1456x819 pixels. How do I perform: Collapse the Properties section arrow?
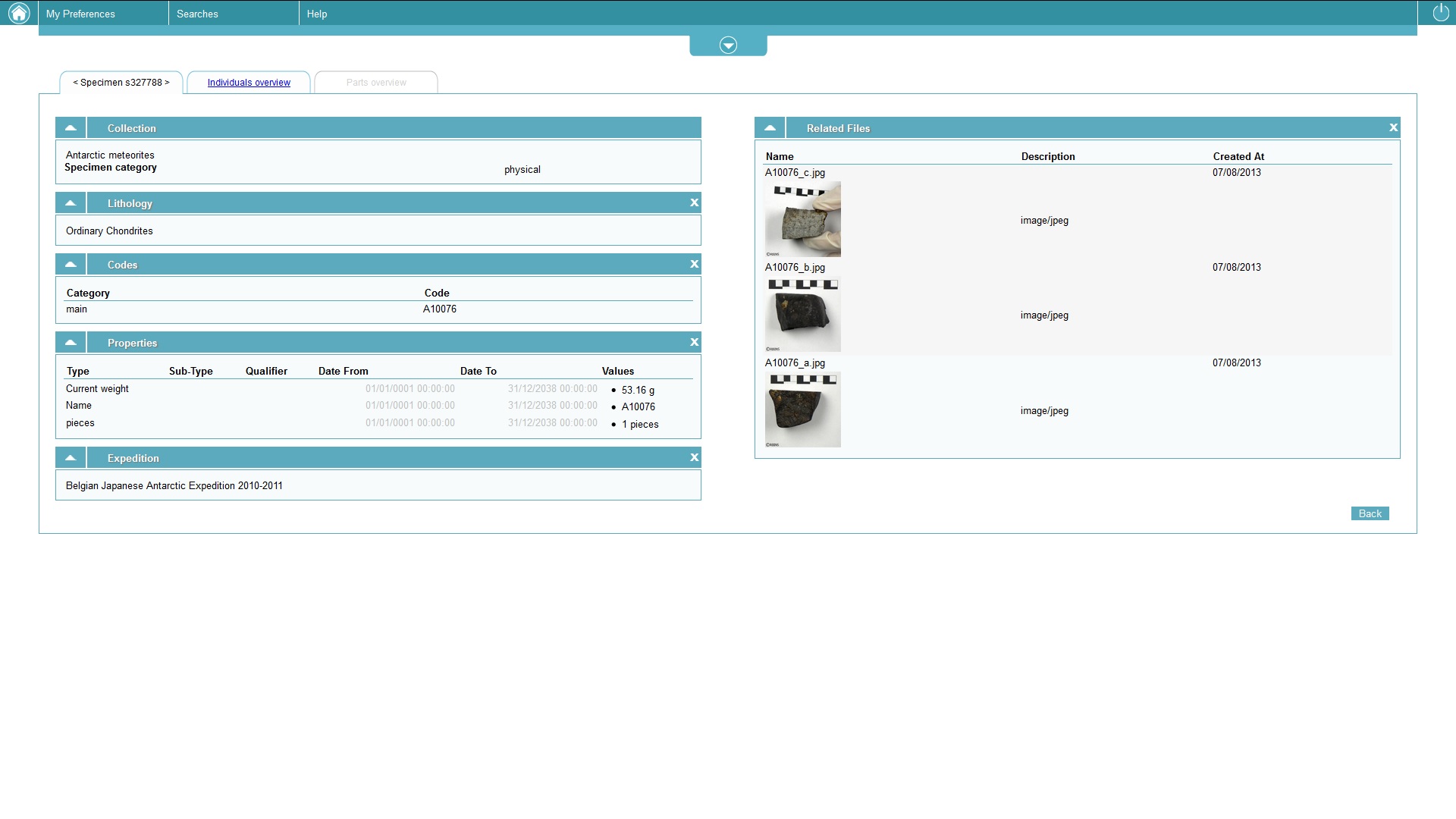71,342
